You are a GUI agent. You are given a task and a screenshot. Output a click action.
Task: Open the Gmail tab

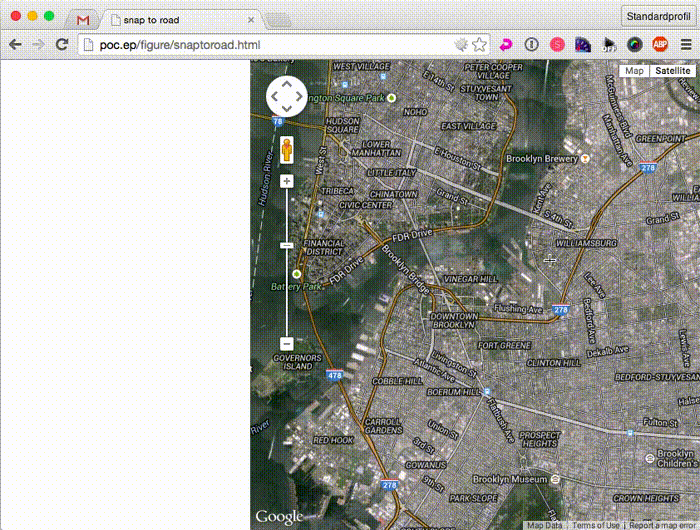coord(83,20)
